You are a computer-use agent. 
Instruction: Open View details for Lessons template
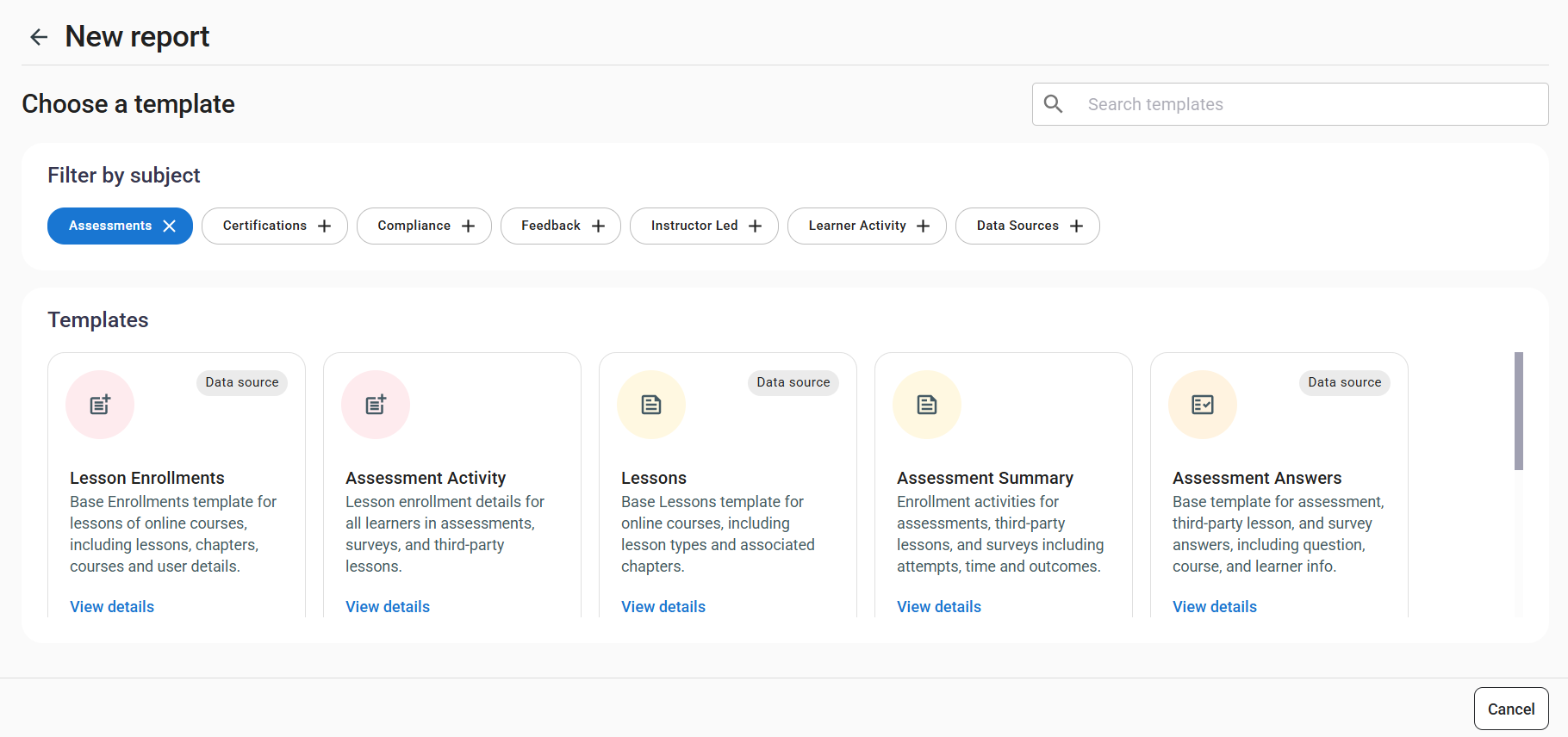click(x=663, y=606)
